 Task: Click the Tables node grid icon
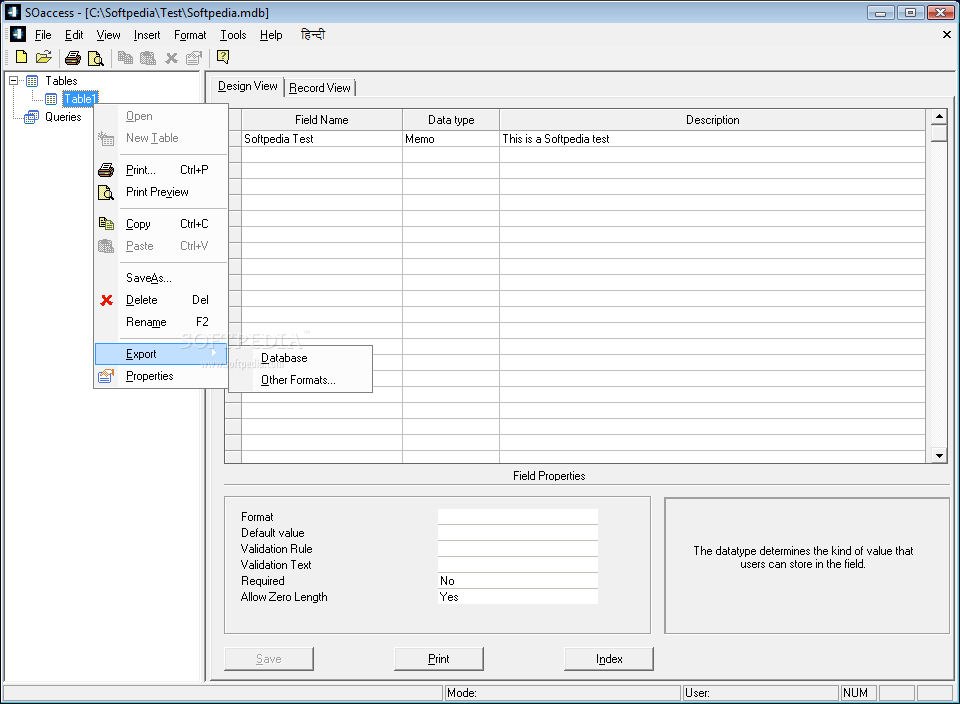pyautogui.click(x=32, y=81)
